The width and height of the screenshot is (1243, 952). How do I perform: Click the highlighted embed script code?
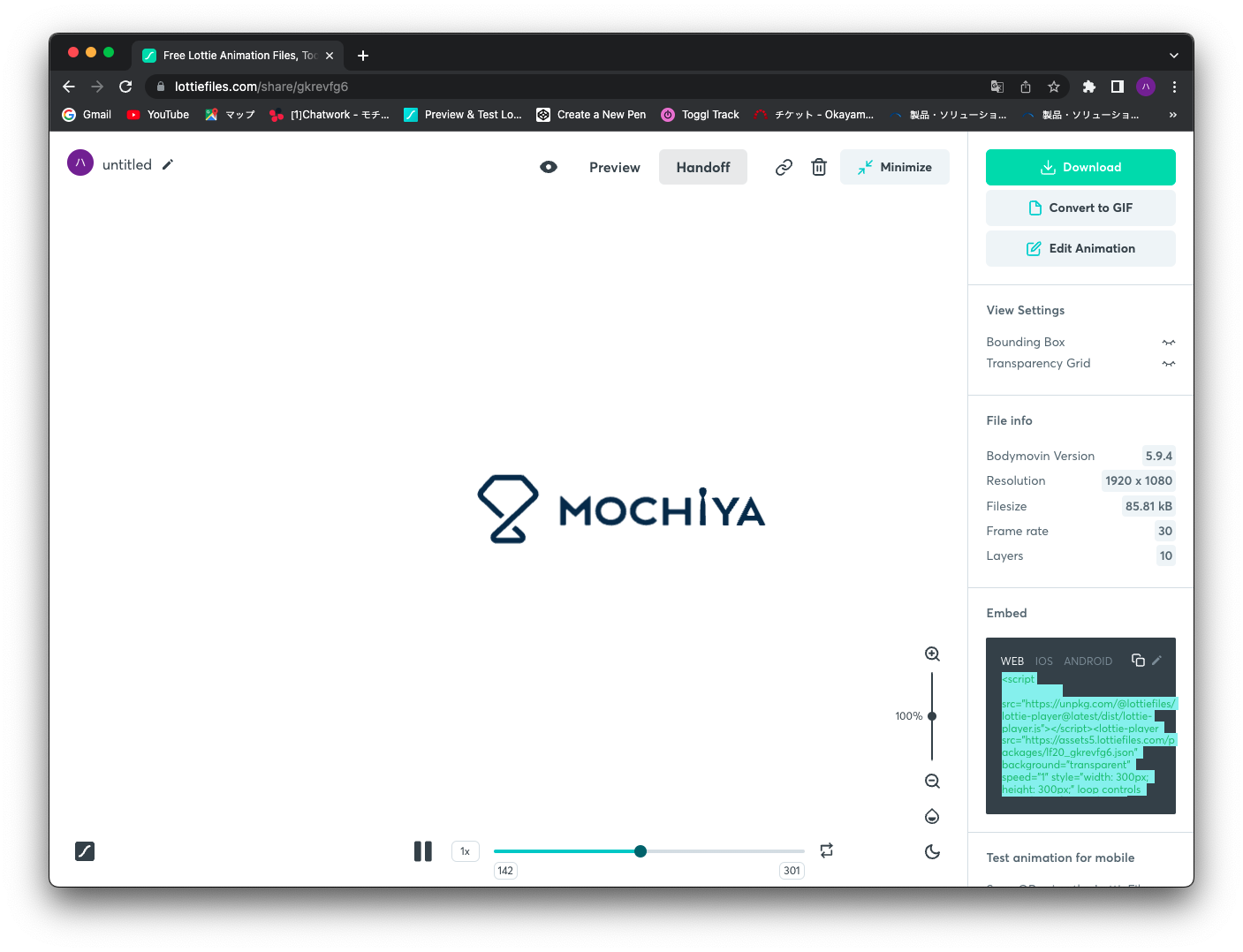(1088, 734)
